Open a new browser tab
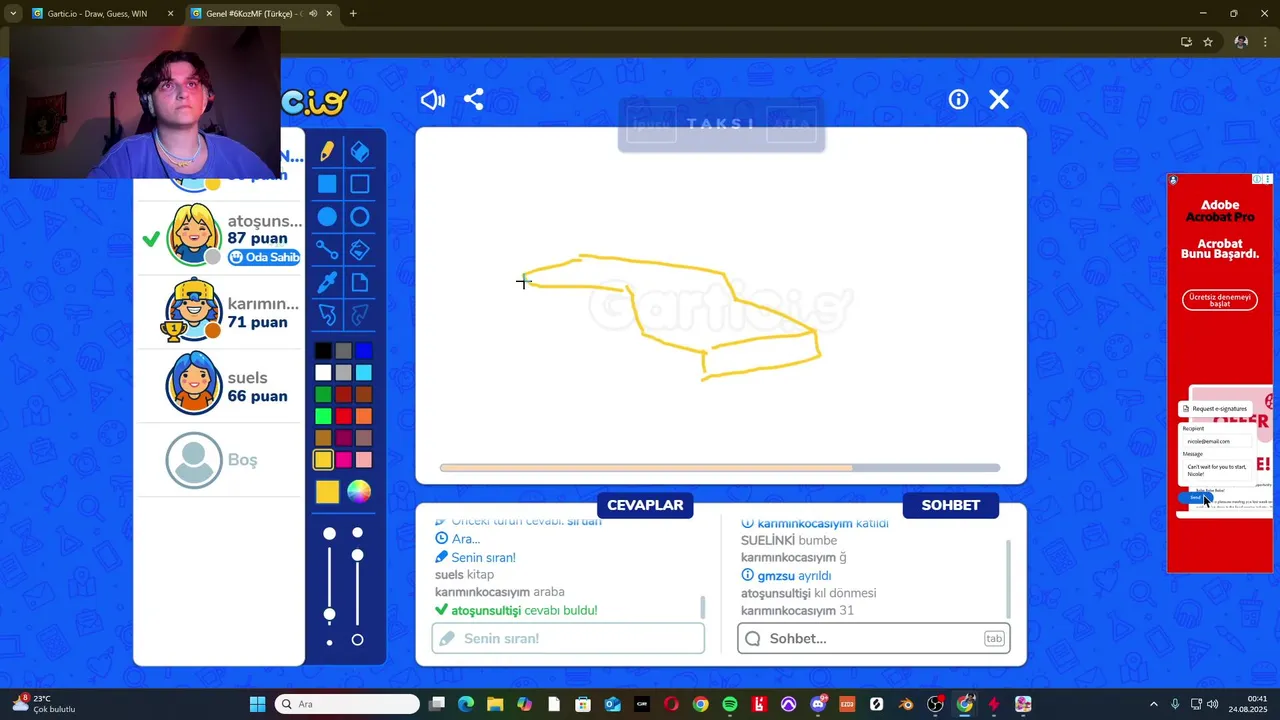The width and height of the screenshot is (1280, 720). coord(353,14)
